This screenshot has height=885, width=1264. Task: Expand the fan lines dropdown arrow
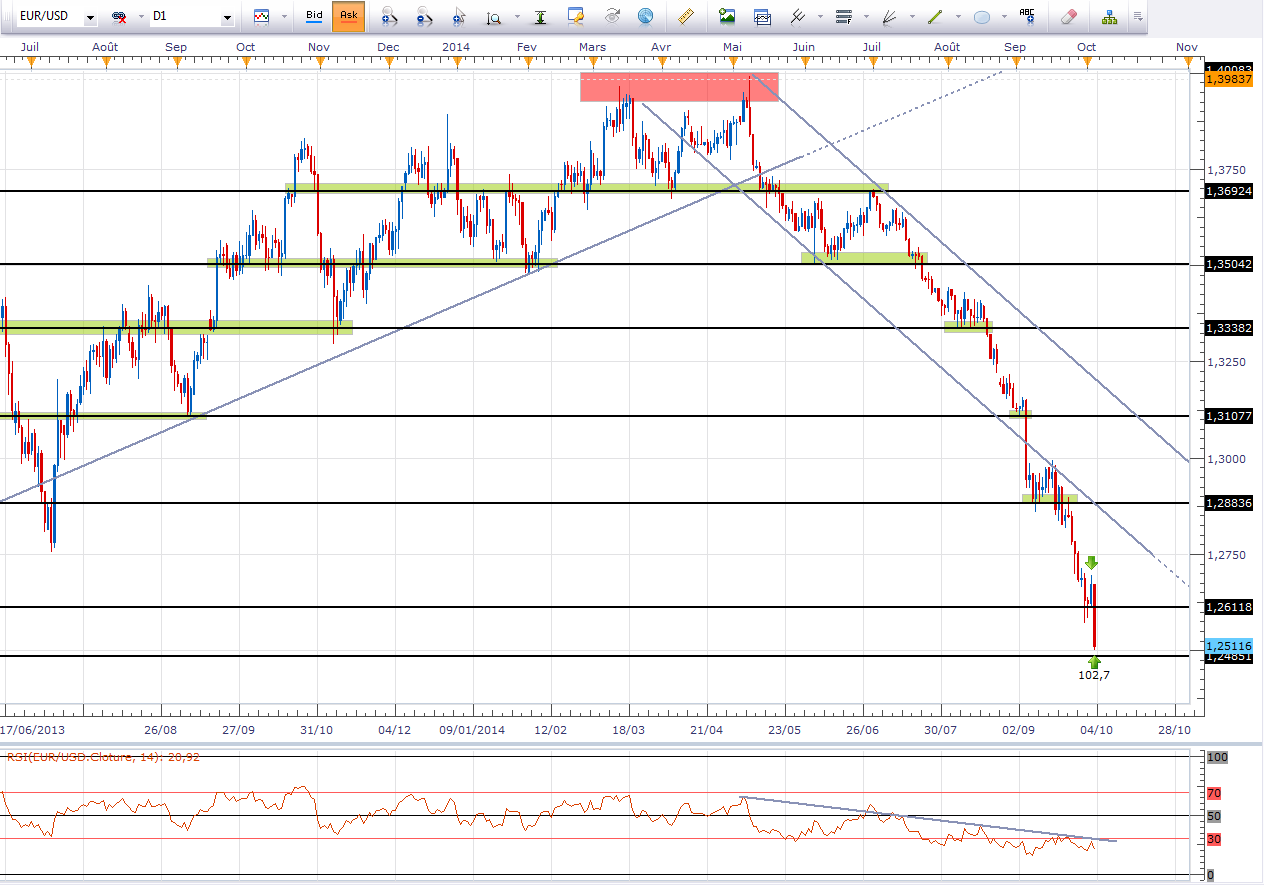click(912, 17)
